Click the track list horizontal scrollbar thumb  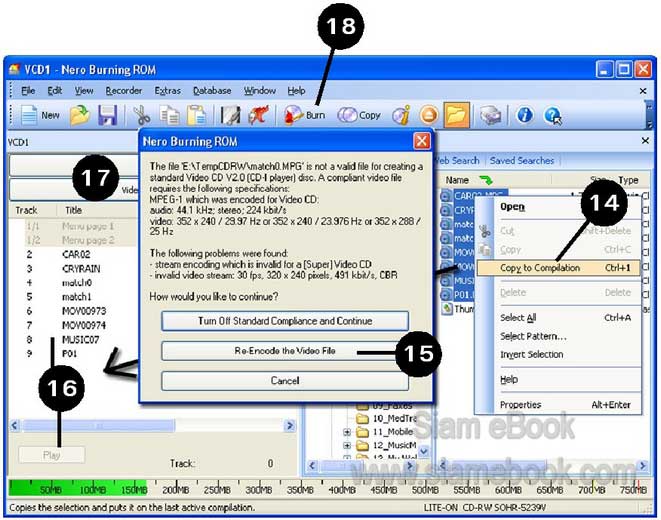[x=99, y=426]
